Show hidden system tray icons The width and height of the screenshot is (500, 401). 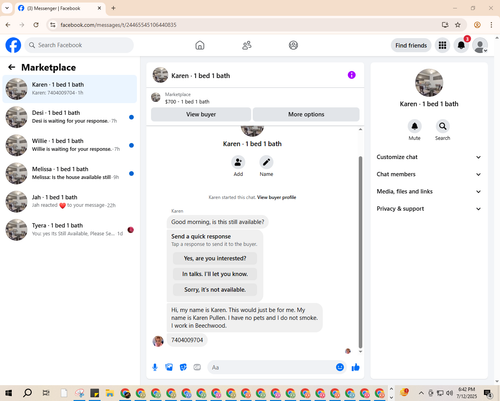(x=421, y=393)
